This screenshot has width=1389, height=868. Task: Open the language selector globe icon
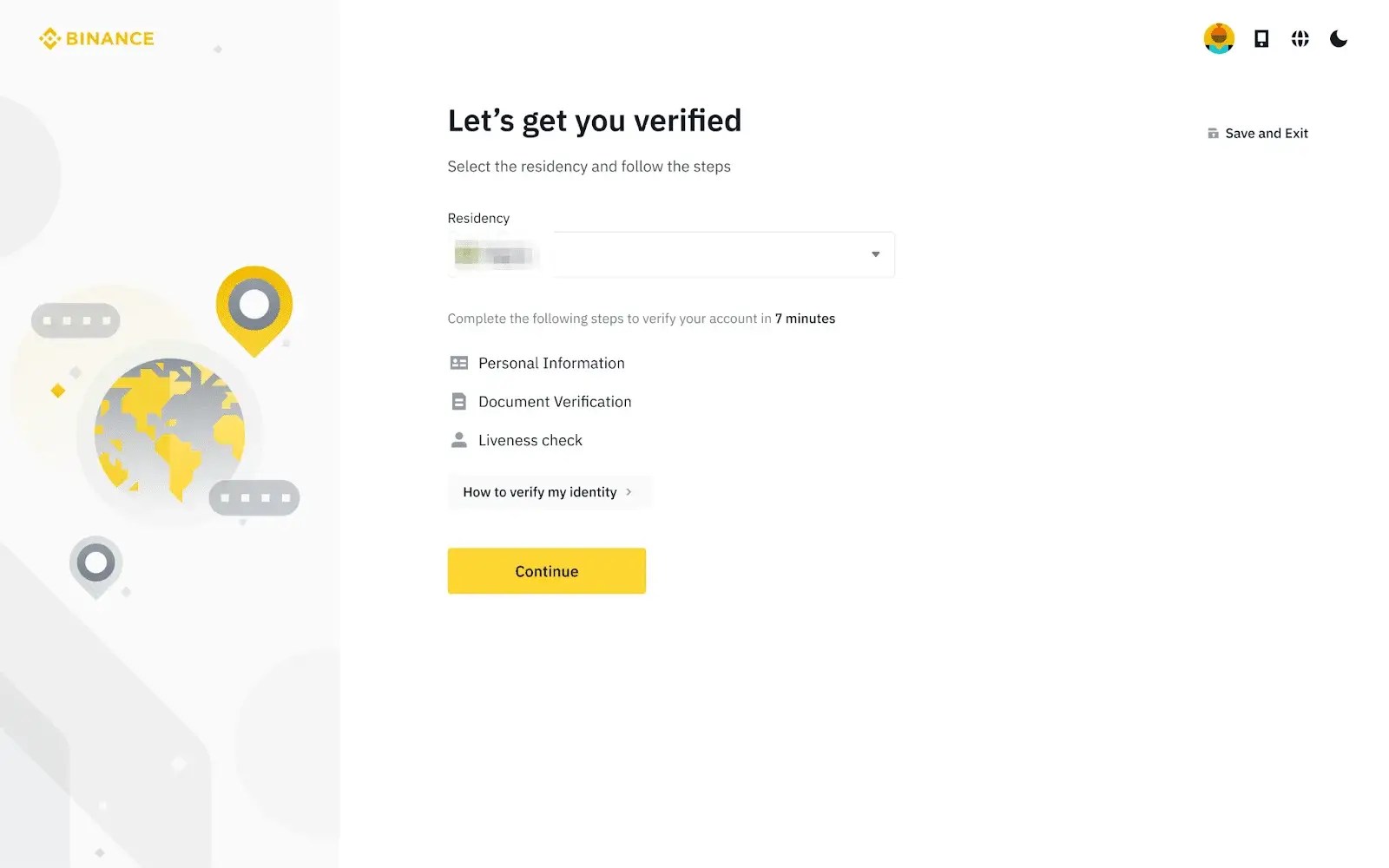point(1300,38)
